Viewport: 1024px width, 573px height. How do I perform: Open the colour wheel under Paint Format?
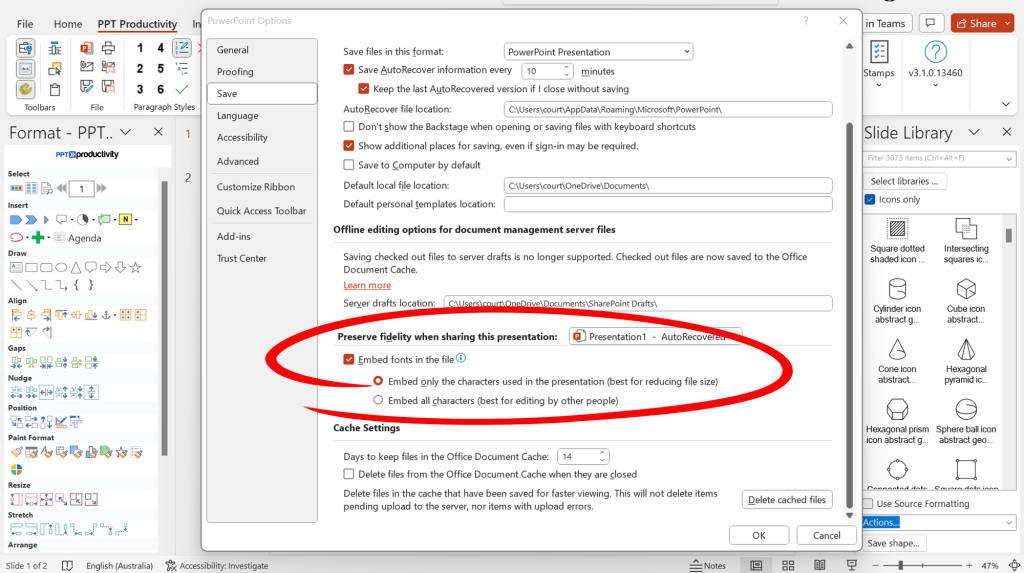(16, 469)
